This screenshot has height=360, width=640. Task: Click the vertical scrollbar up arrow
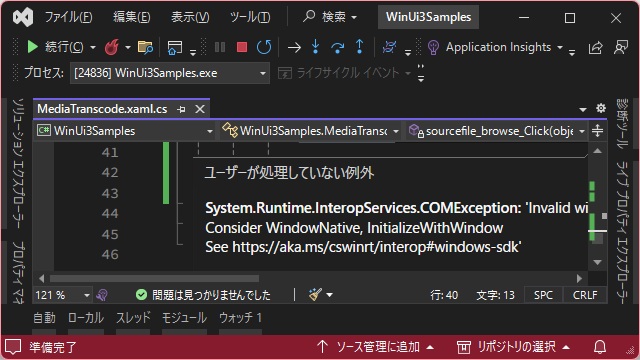pos(598,151)
